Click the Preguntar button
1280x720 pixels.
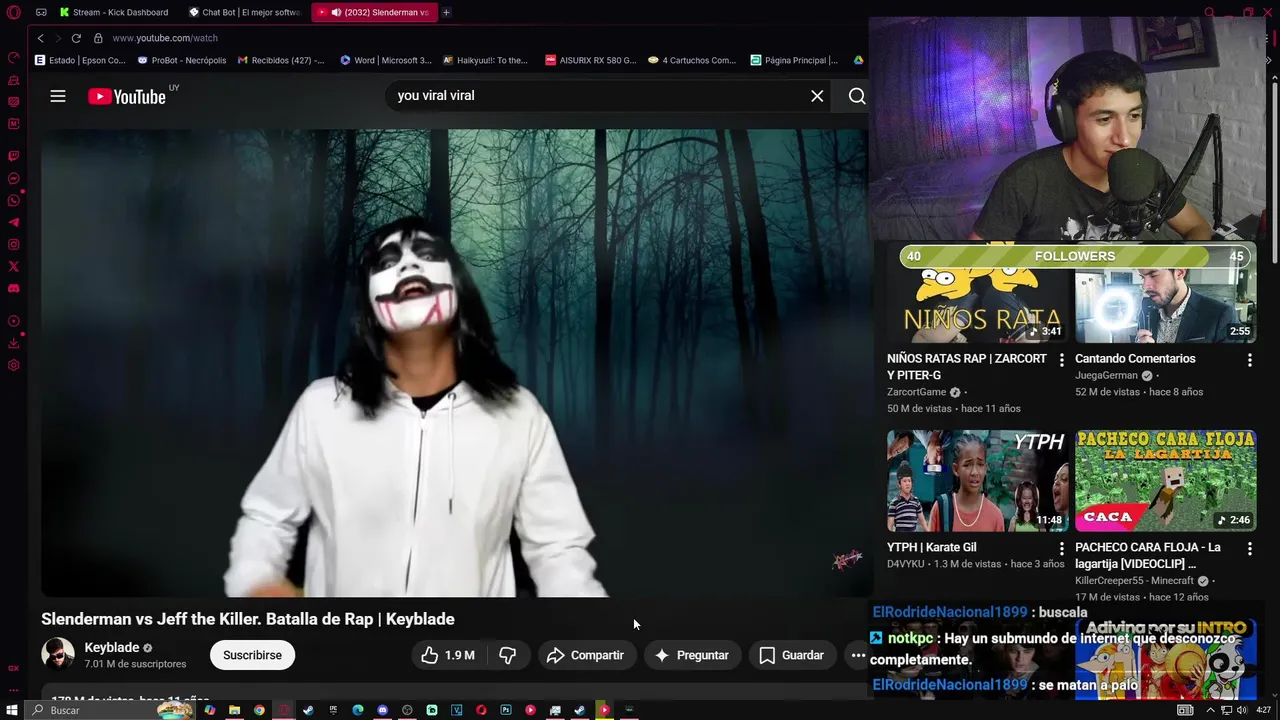click(x=692, y=655)
